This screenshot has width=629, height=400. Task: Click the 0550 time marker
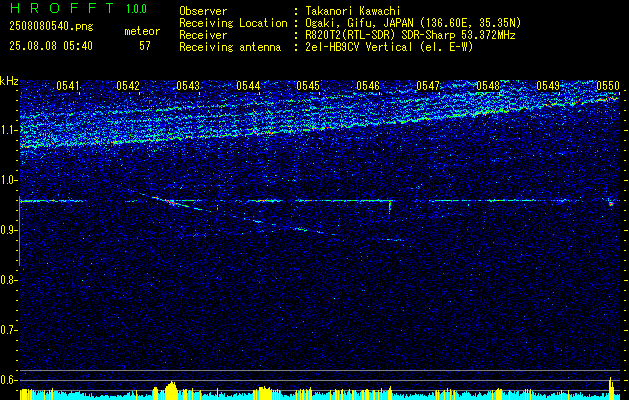[x=608, y=85]
